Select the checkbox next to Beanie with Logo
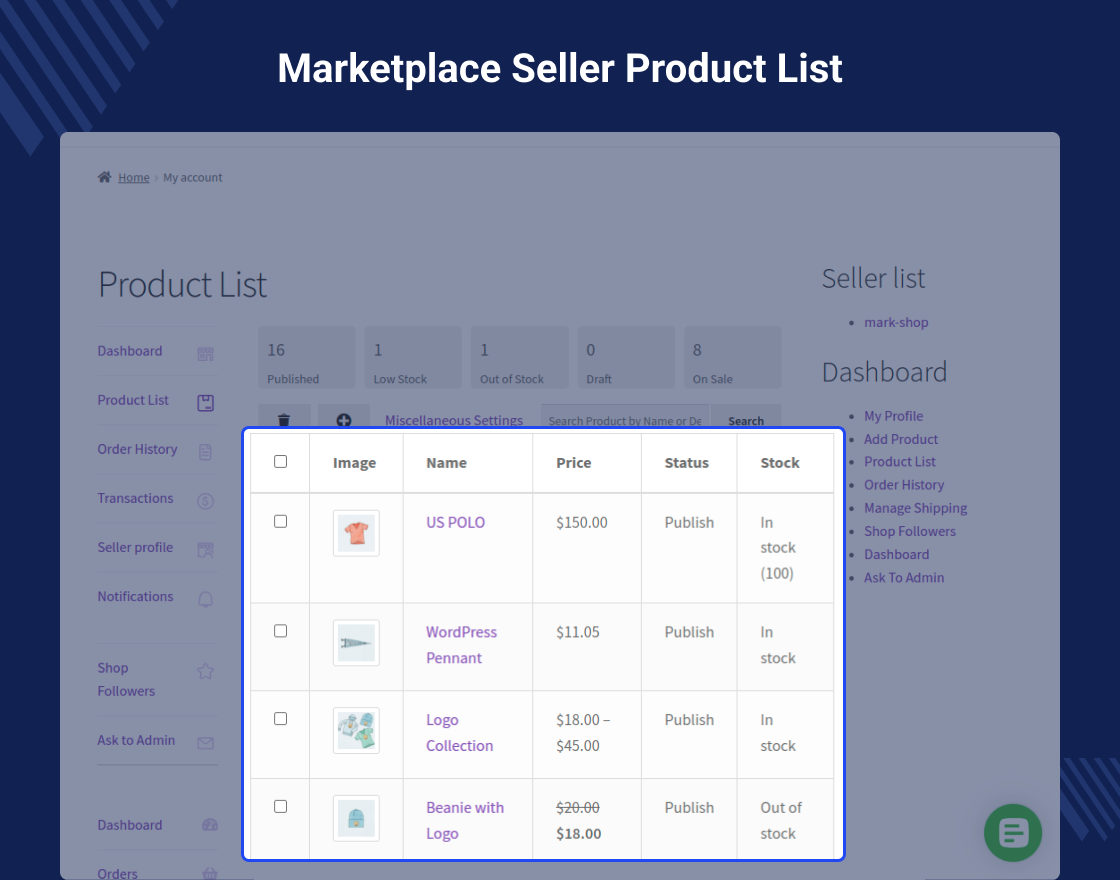The width and height of the screenshot is (1120, 880). pos(280,806)
